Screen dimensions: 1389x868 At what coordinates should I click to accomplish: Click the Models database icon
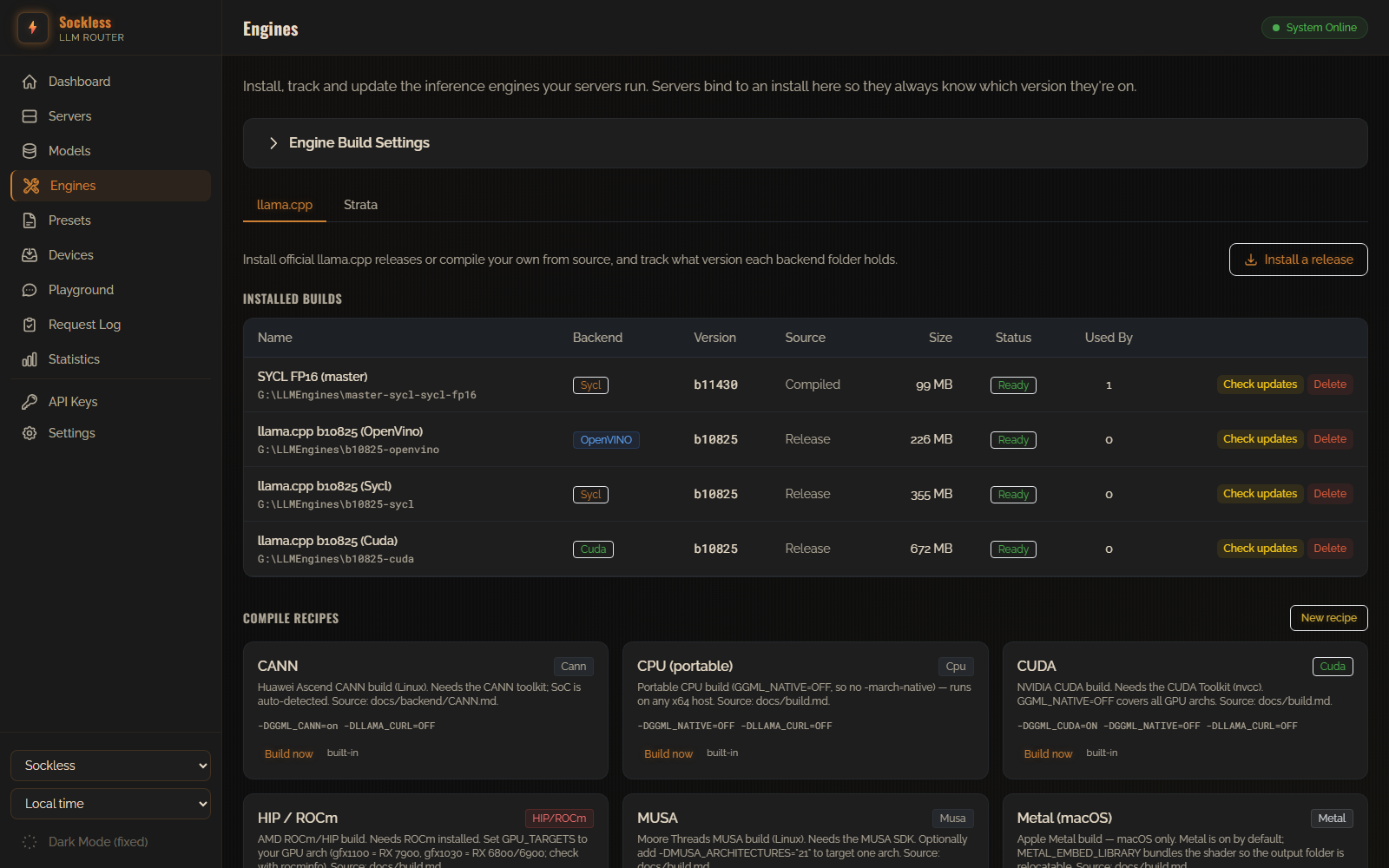click(30, 151)
